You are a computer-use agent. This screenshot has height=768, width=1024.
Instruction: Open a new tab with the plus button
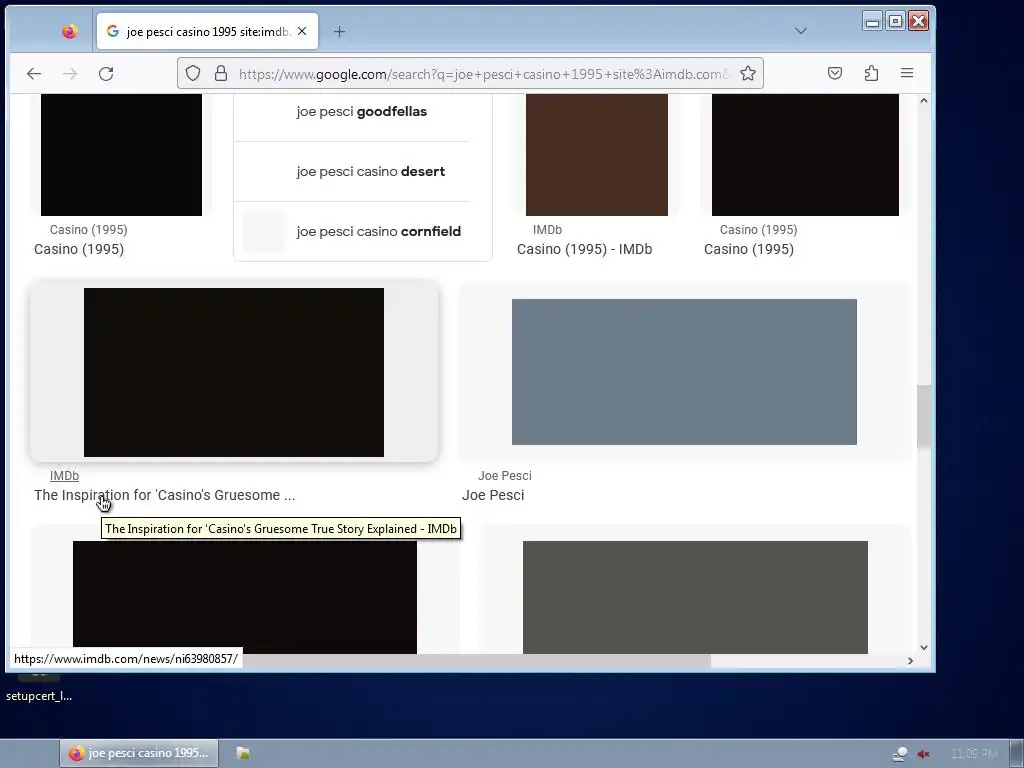pos(340,31)
